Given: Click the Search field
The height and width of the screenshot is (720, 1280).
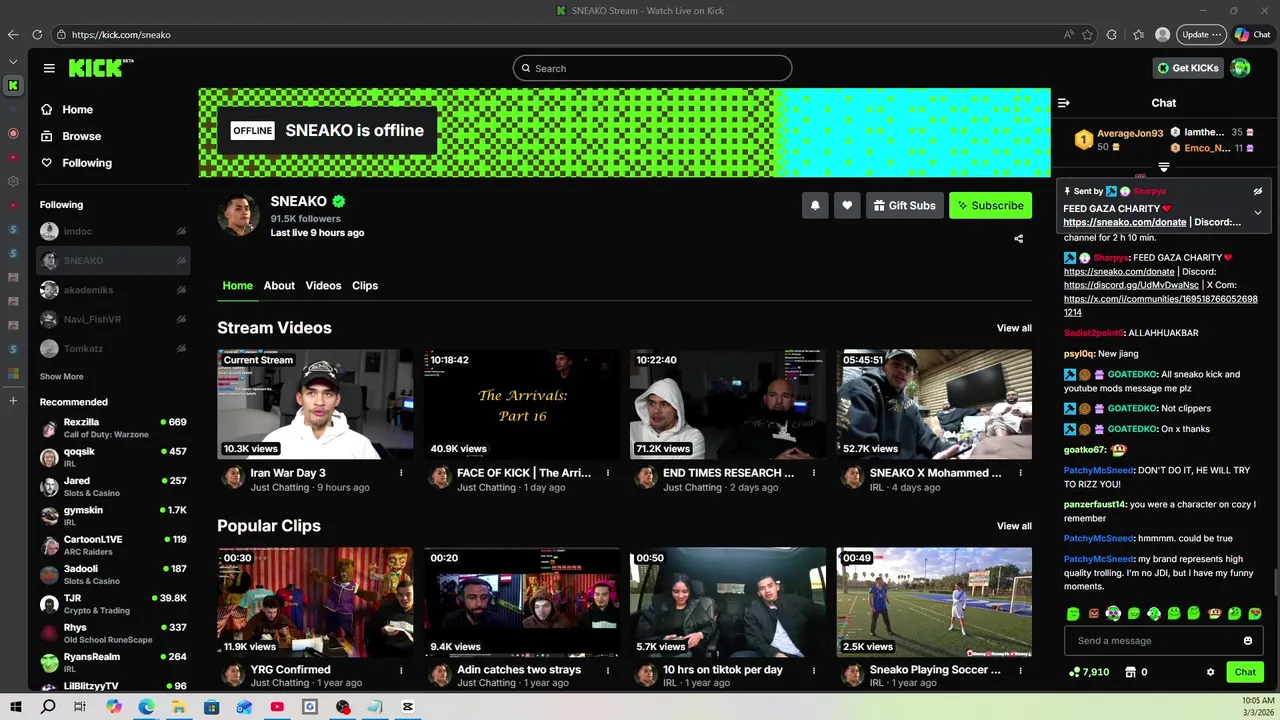Looking at the screenshot, I should pyautogui.click(x=652, y=68).
